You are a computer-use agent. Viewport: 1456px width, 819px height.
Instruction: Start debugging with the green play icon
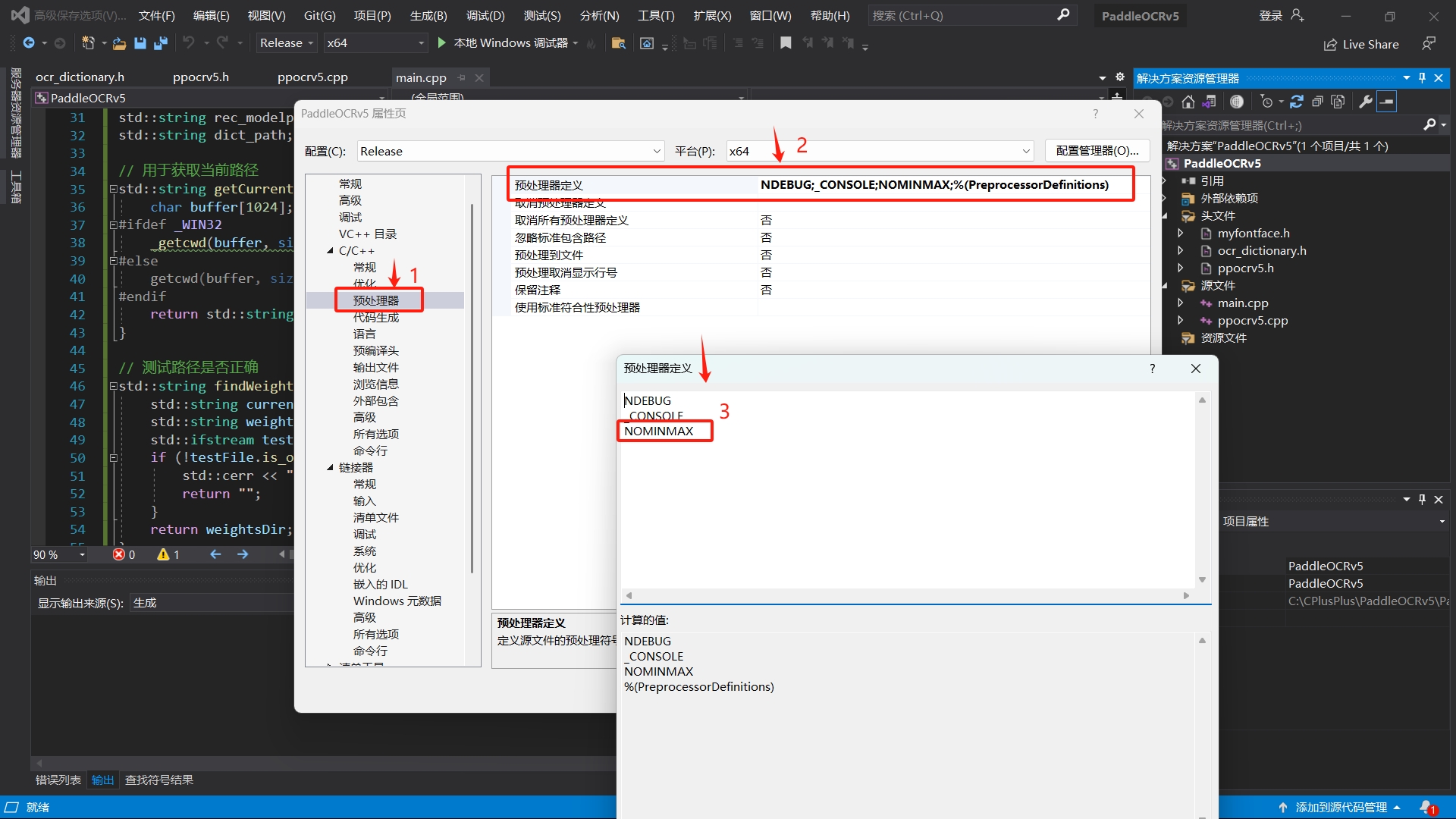tap(441, 43)
